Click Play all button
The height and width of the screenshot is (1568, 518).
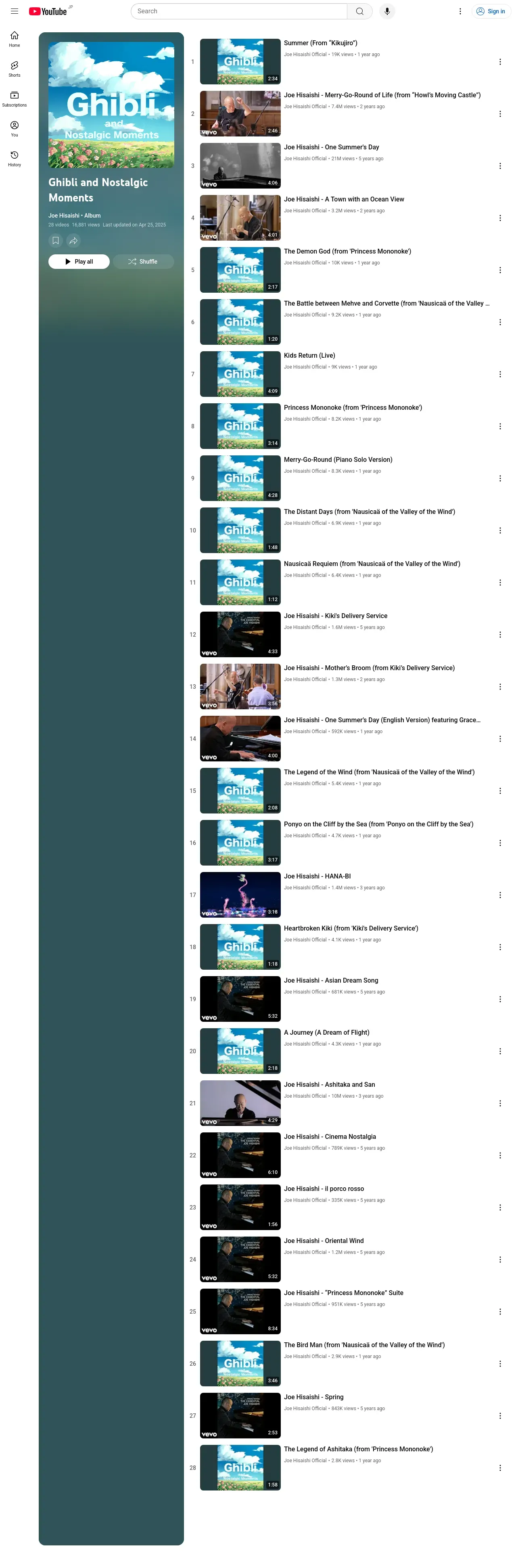pos(79,262)
